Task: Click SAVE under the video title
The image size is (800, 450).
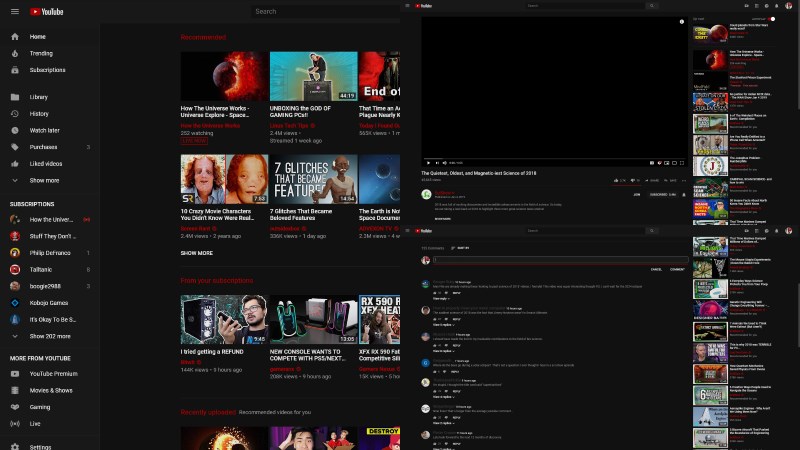Action: (x=670, y=180)
